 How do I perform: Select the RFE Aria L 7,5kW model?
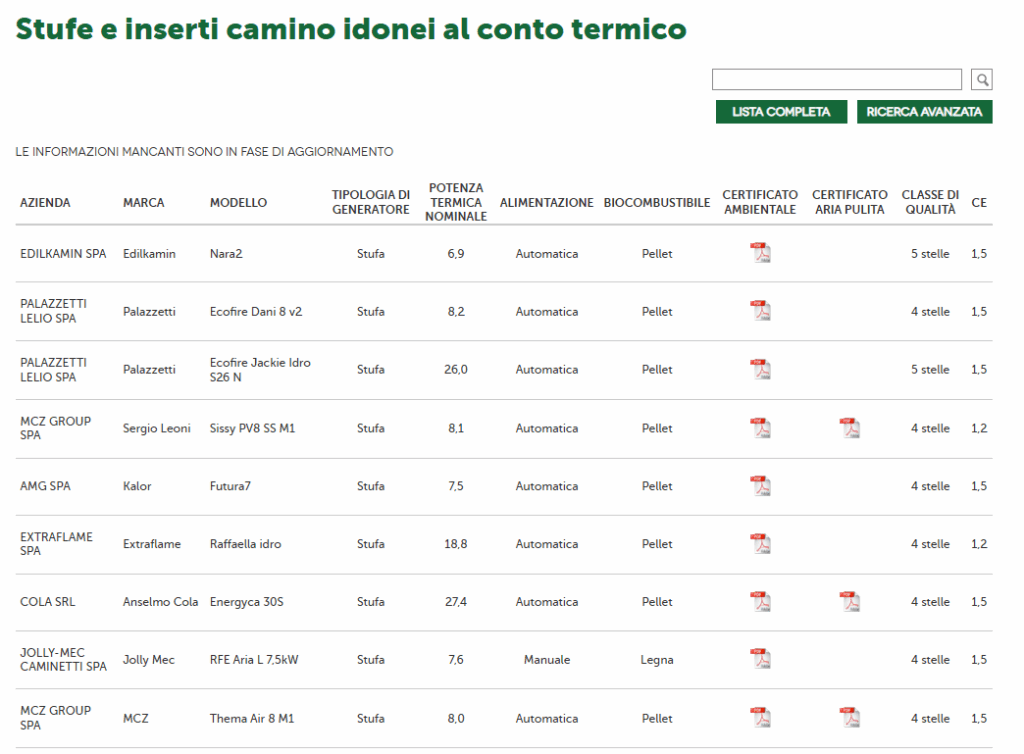[x=254, y=659]
